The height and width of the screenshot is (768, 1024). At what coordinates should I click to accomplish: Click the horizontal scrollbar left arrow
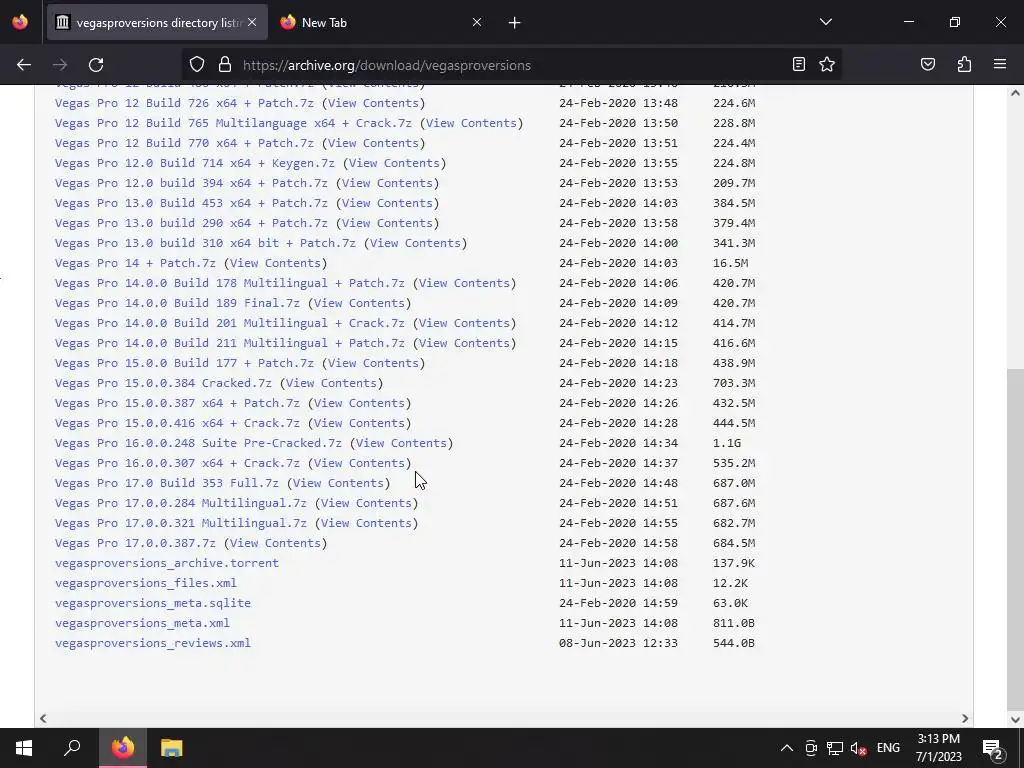point(43,718)
